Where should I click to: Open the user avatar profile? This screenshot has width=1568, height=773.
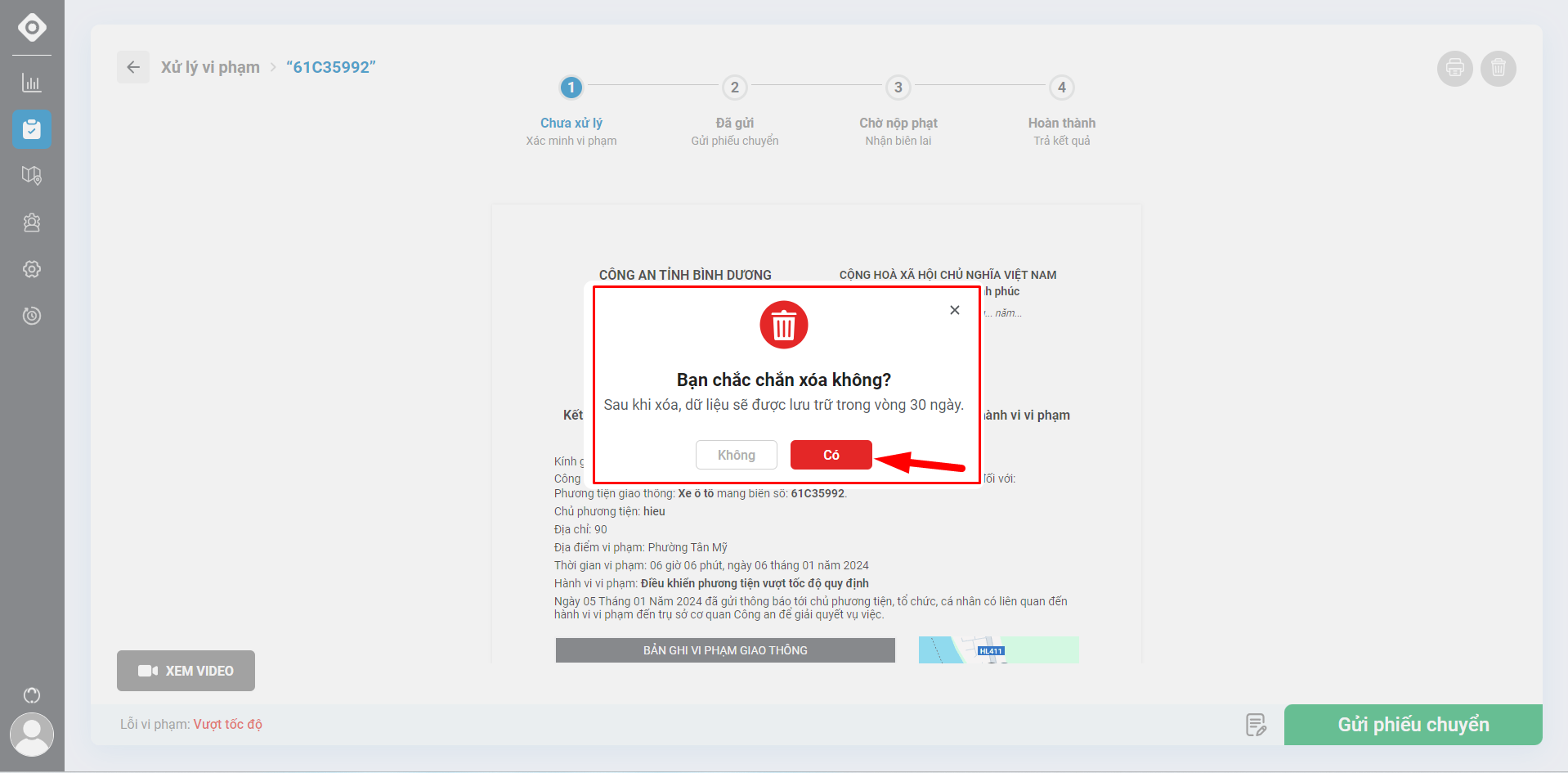coord(32,735)
